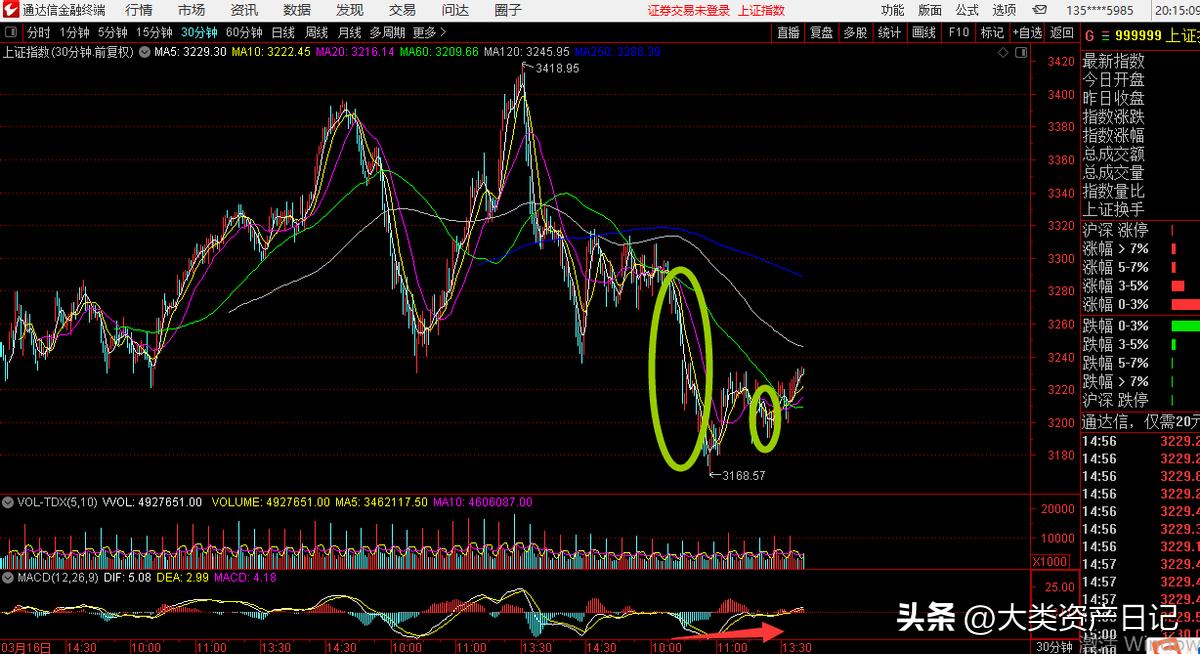Image resolution: width=1200 pixels, height=654 pixels.
Task: Open the 多周期 multi-period view
Action: 387,32
